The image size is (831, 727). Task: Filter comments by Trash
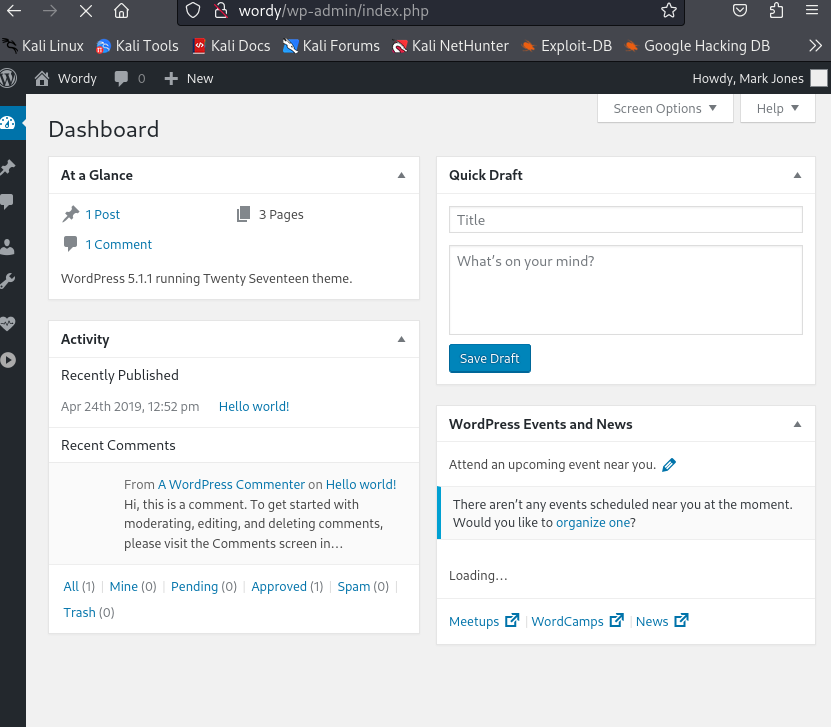[x=79, y=613]
